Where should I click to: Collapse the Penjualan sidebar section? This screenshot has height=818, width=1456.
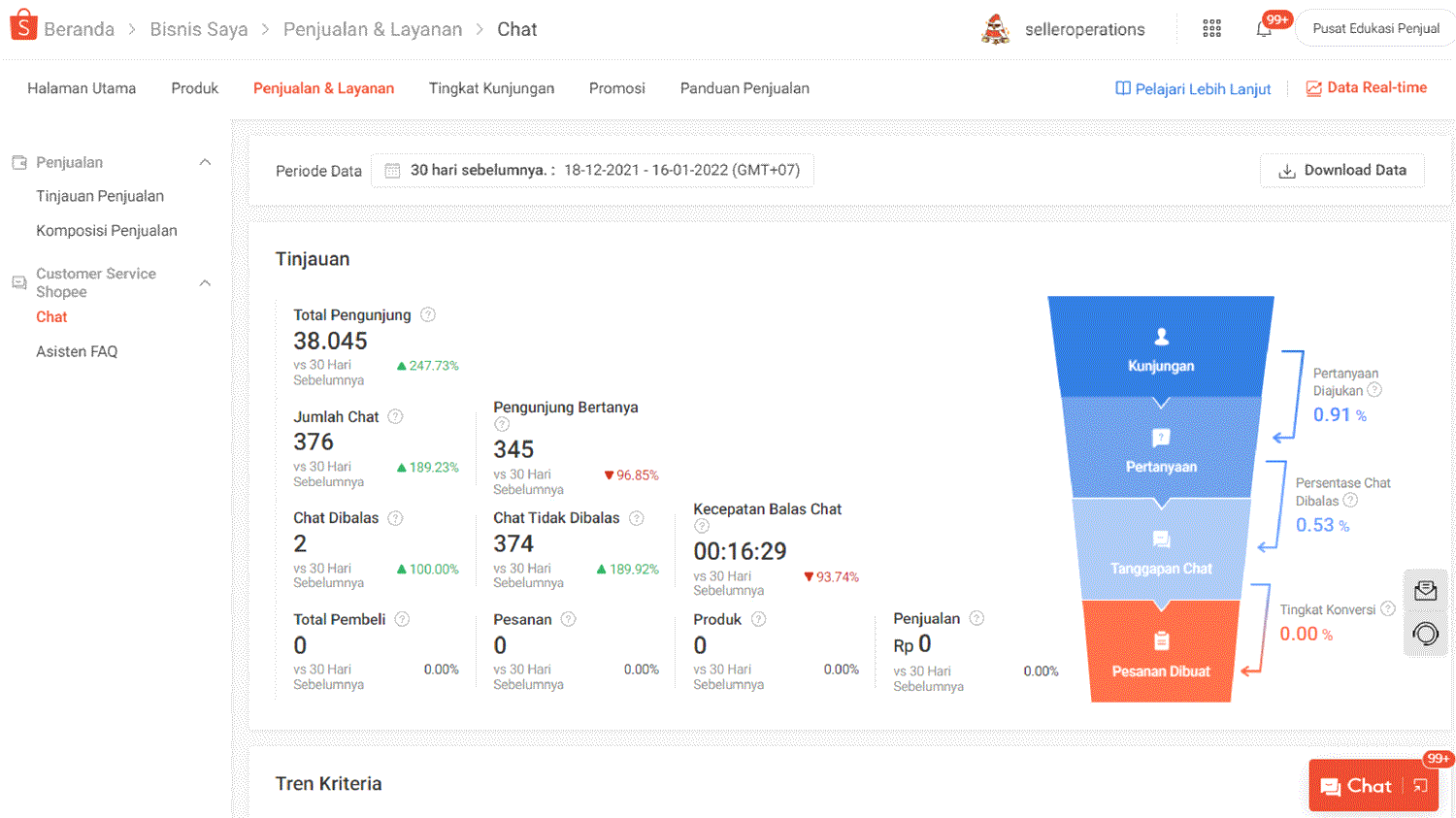tap(205, 162)
